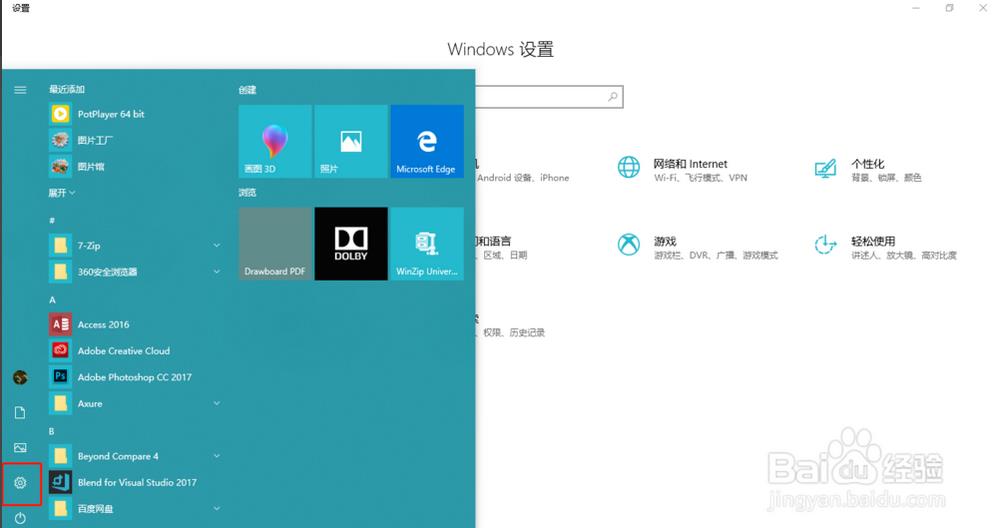Open 轻松使用 settings
Screen dimensions: 998x528
click(885, 247)
